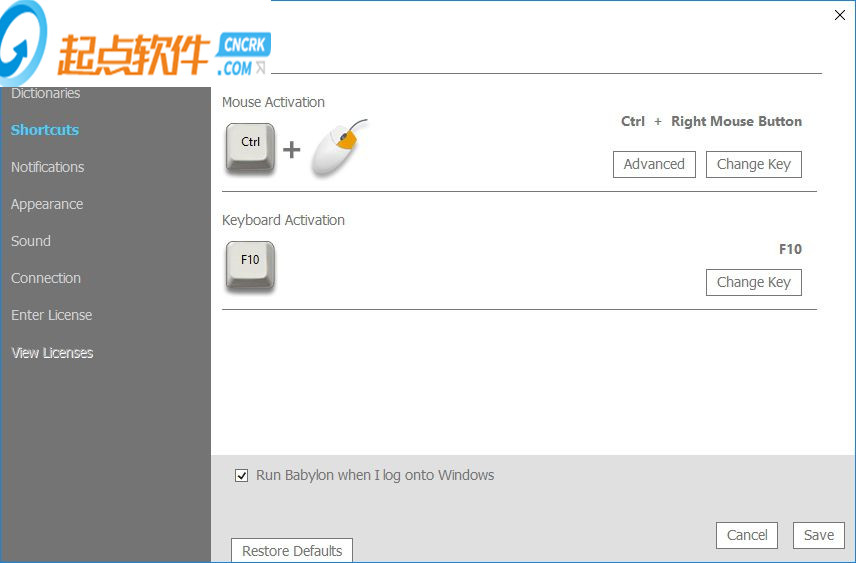Viewport: 856px width, 563px height.
Task: Open the Dictionaries settings section
Action: tap(45, 93)
